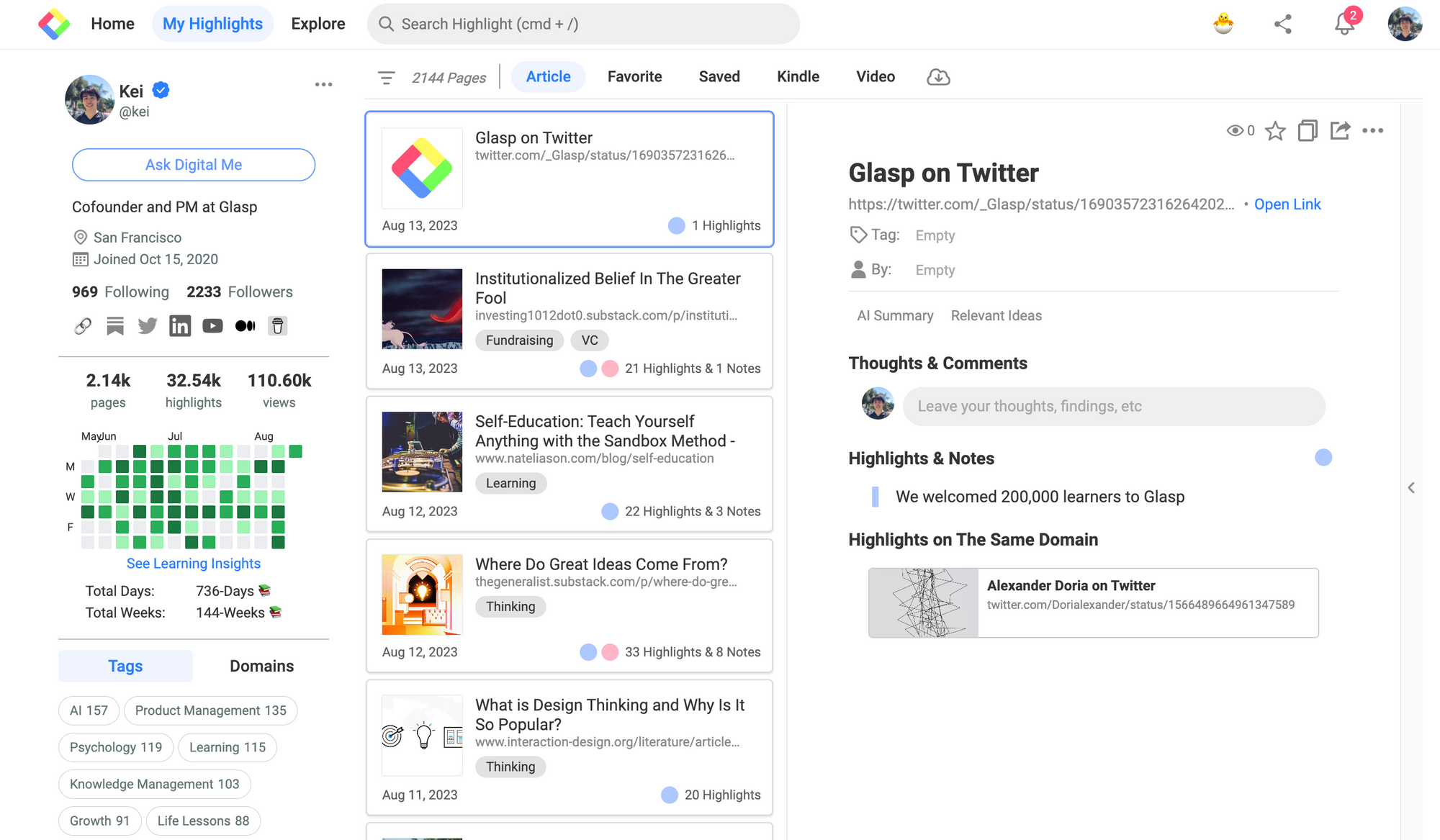Share the page with the export arrow icon
This screenshot has width=1440, height=840.
coord(1340,130)
